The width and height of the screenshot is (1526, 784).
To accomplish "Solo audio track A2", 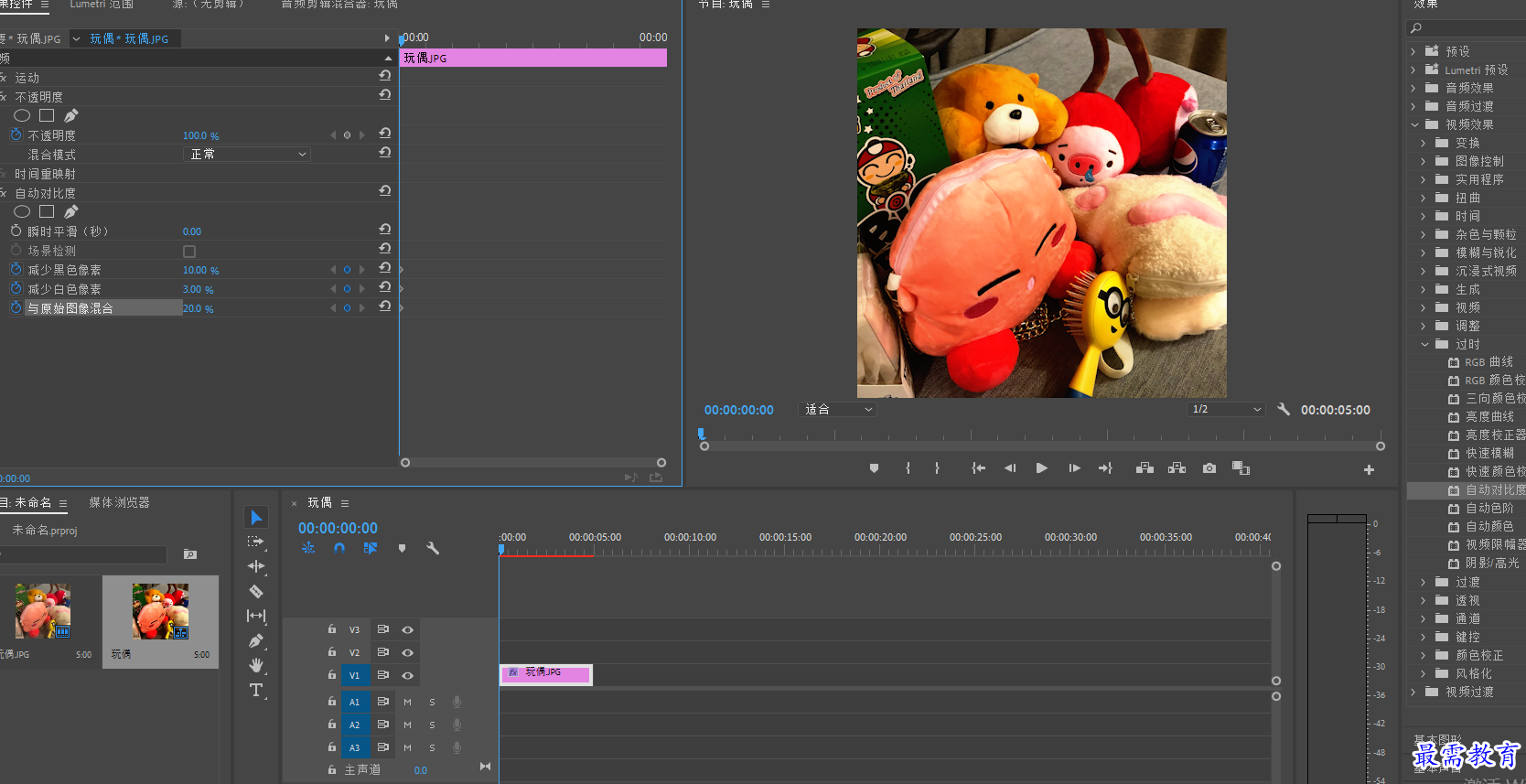I will click(432, 725).
